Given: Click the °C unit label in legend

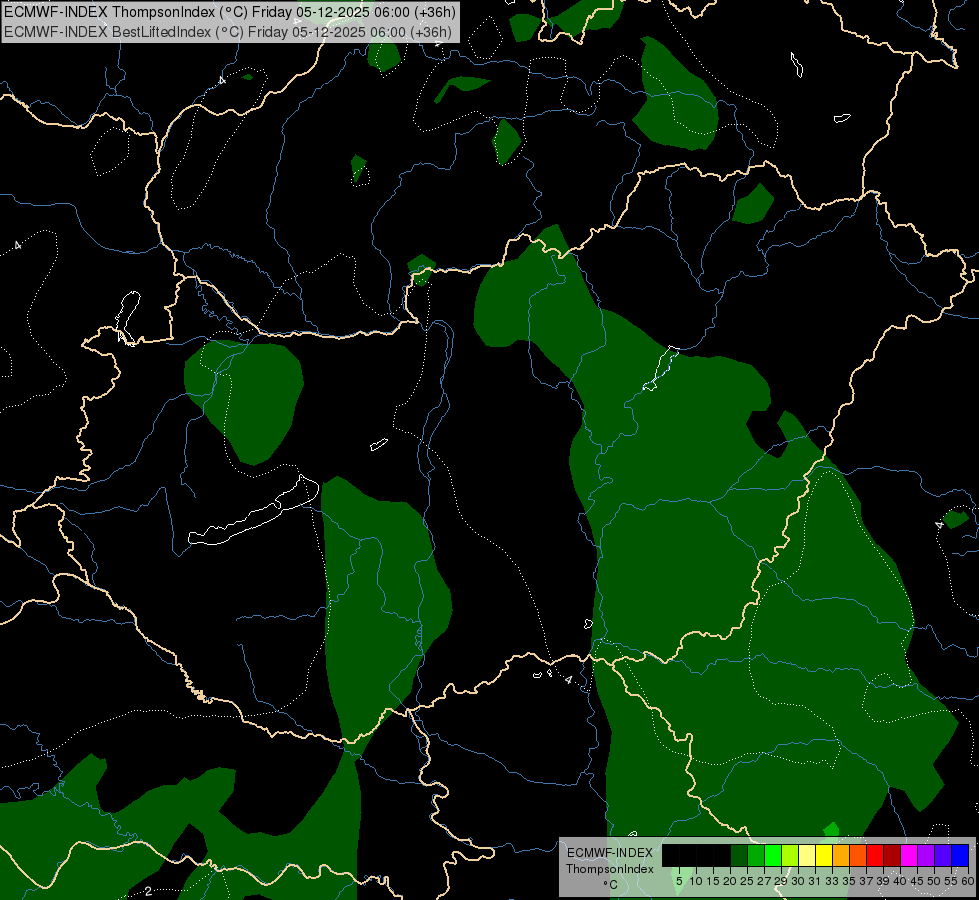Looking at the screenshot, I should pos(609,884).
